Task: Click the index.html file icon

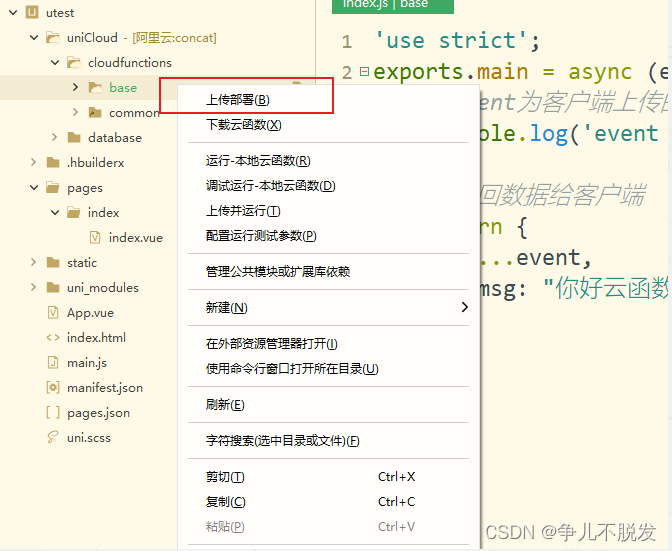Action: point(53,338)
